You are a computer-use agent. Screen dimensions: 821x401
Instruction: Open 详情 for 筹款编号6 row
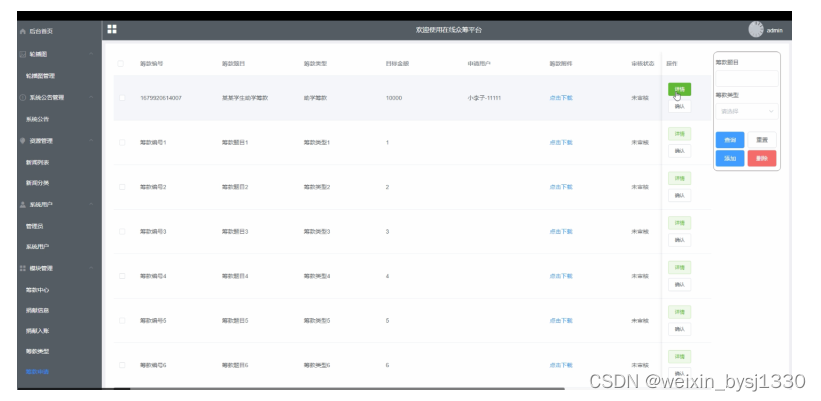[680, 357]
